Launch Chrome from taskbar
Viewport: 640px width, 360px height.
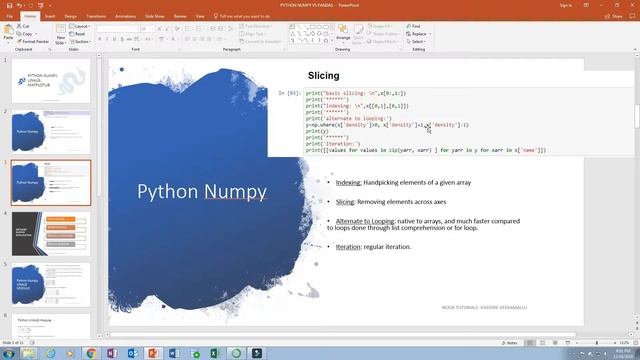point(91,353)
